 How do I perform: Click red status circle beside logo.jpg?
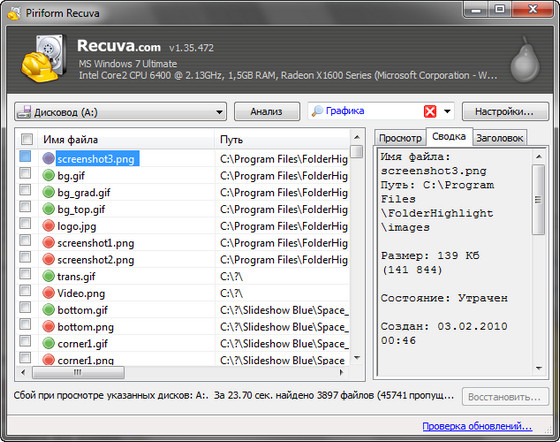click(48, 226)
